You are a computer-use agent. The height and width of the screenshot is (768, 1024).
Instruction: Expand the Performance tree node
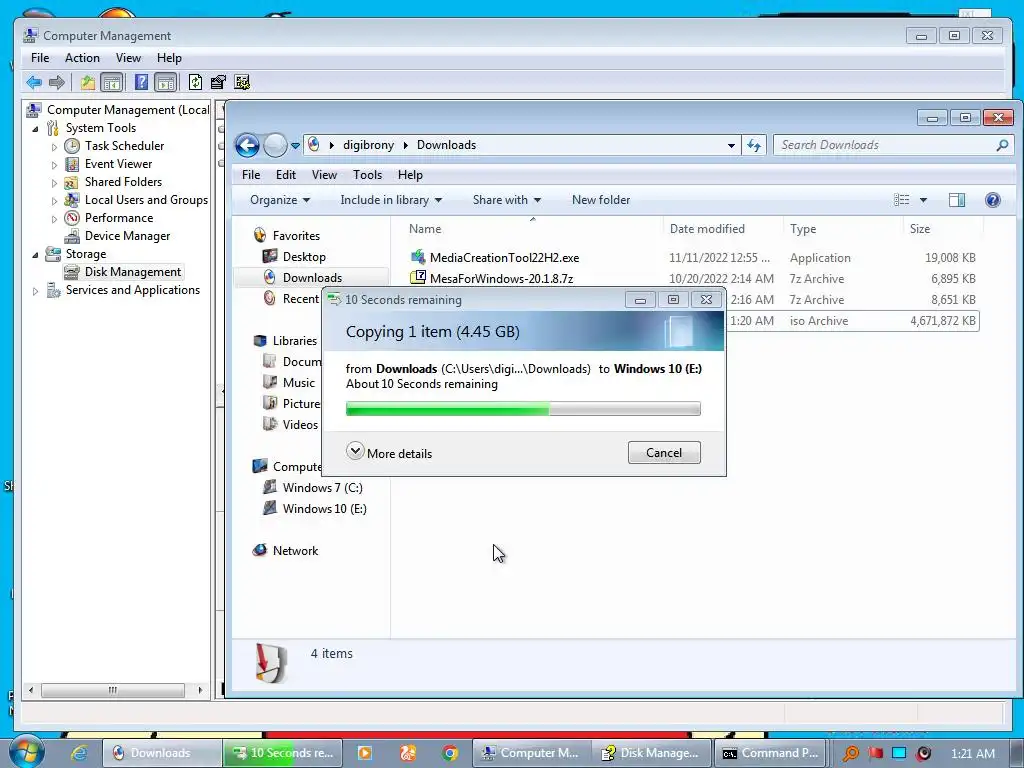[54, 219]
